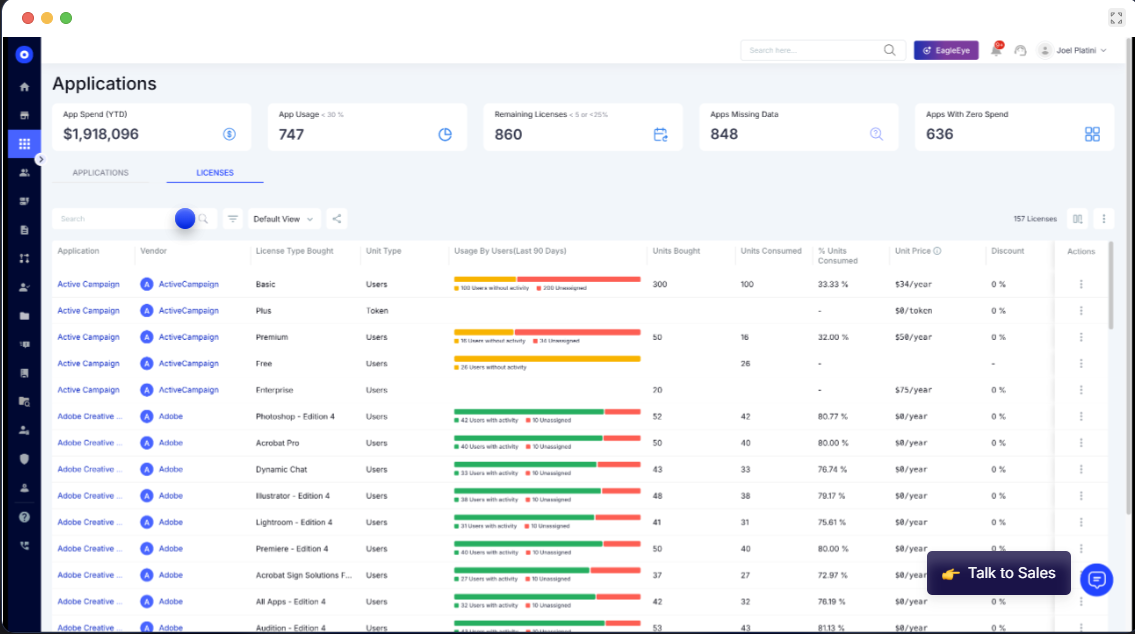This screenshot has height=634, width=1135.
Task: Expand the Default View dropdown
Action: click(283, 219)
